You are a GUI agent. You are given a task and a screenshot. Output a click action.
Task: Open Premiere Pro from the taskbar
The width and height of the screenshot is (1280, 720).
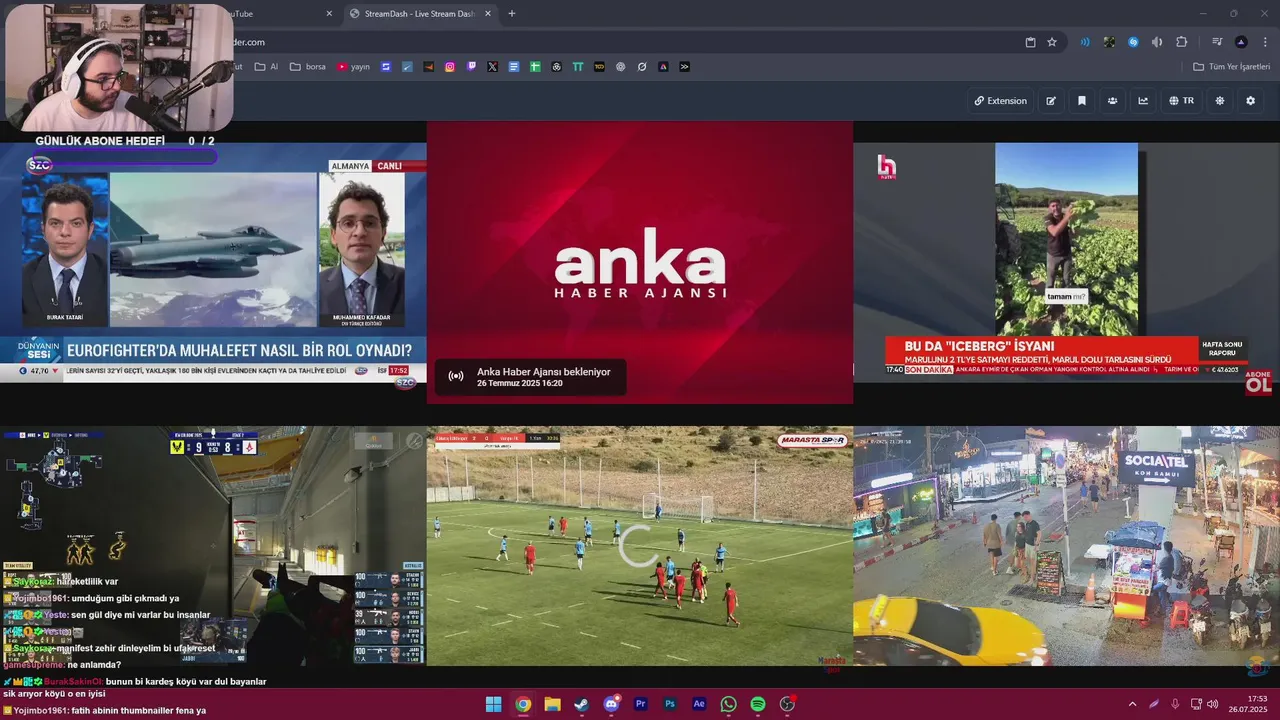pos(641,704)
